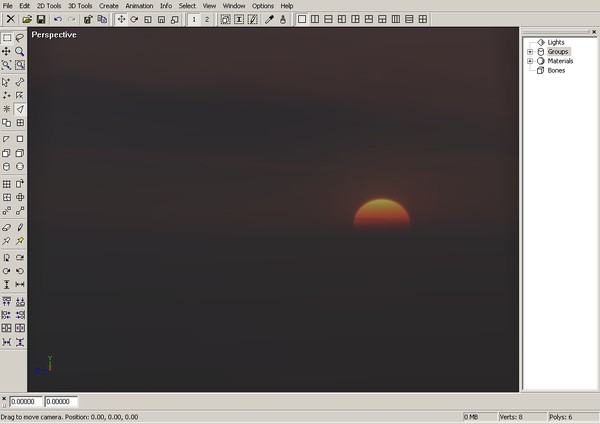600x424 pixels.
Task: Click the Delete (X) icon in top toolbar
Action: click(x=11, y=19)
